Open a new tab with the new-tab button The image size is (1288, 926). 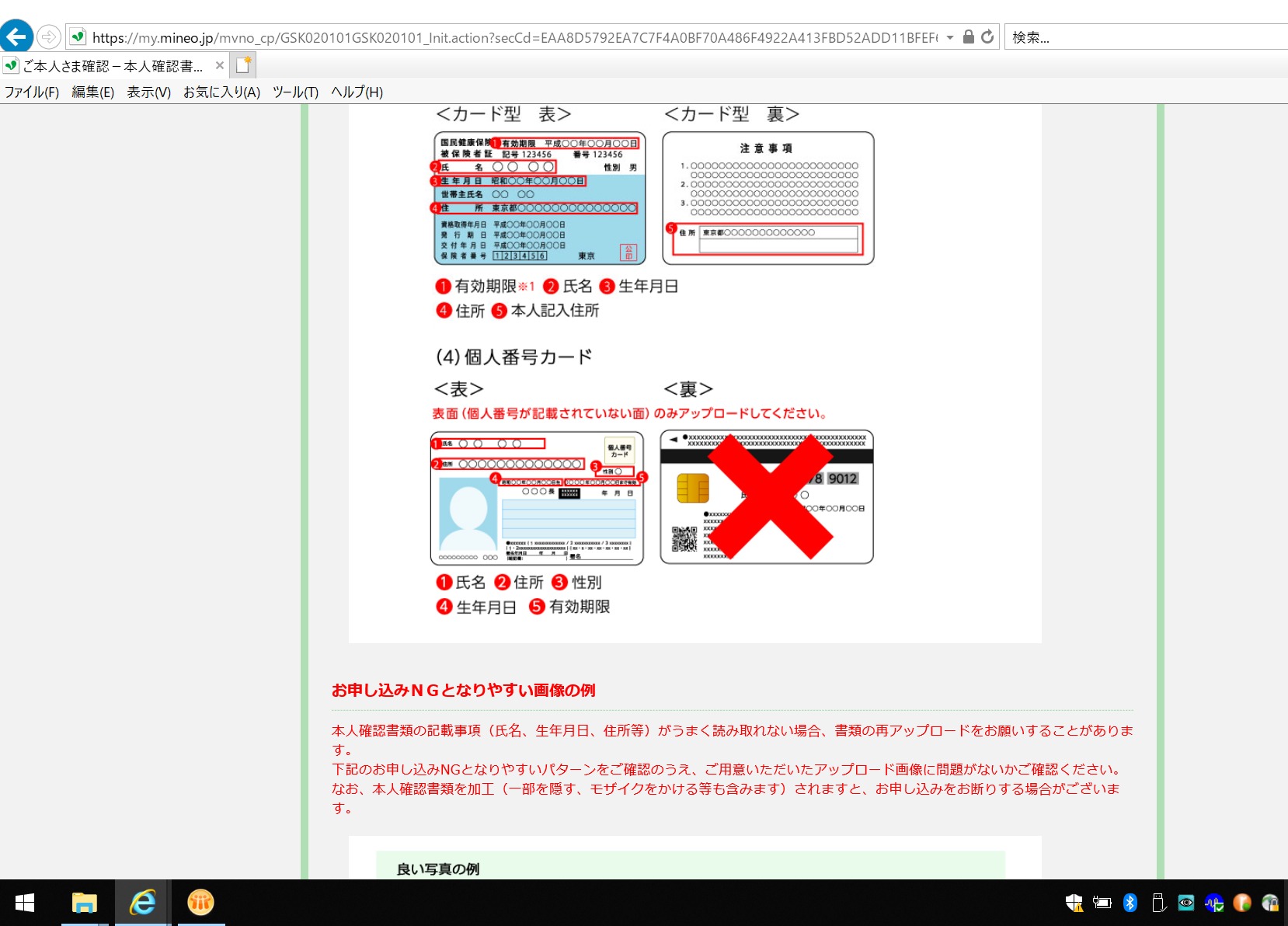(x=244, y=65)
